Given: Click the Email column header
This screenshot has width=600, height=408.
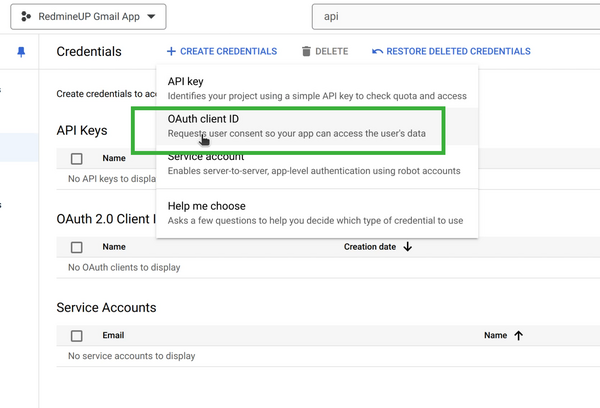Looking at the screenshot, I should tap(113, 336).
